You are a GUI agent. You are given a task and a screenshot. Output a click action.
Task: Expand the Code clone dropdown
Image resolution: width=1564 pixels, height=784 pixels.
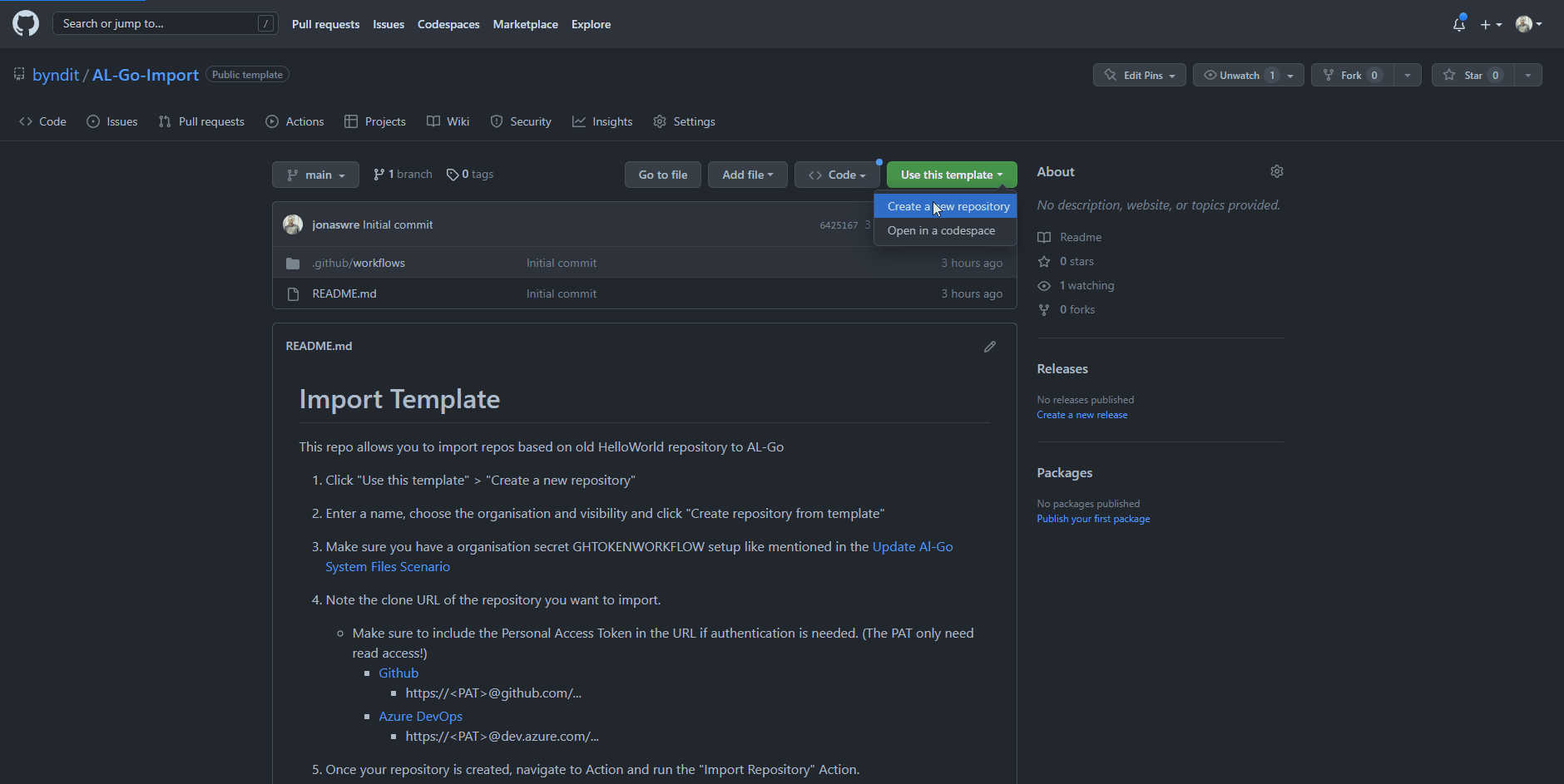(x=837, y=175)
